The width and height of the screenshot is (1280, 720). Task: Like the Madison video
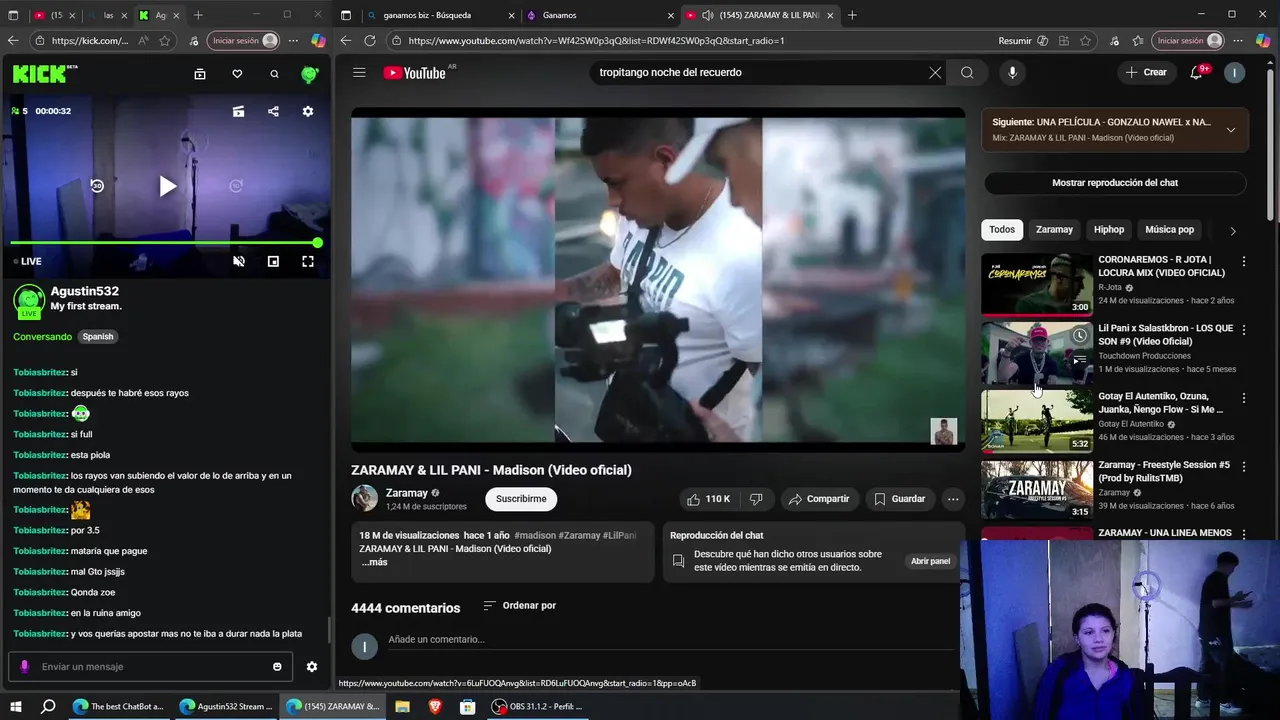coord(708,499)
